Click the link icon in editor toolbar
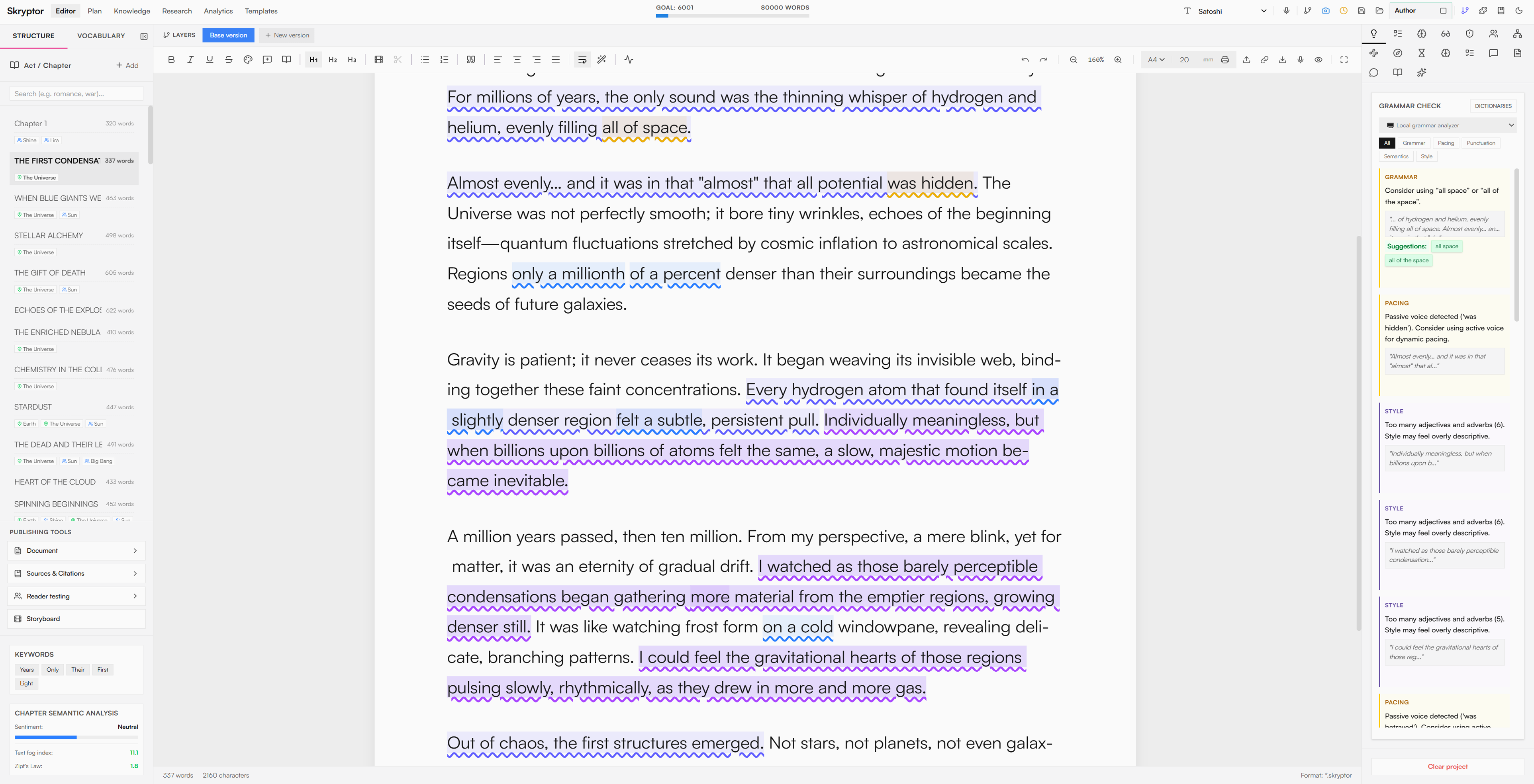 (1264, 60)
